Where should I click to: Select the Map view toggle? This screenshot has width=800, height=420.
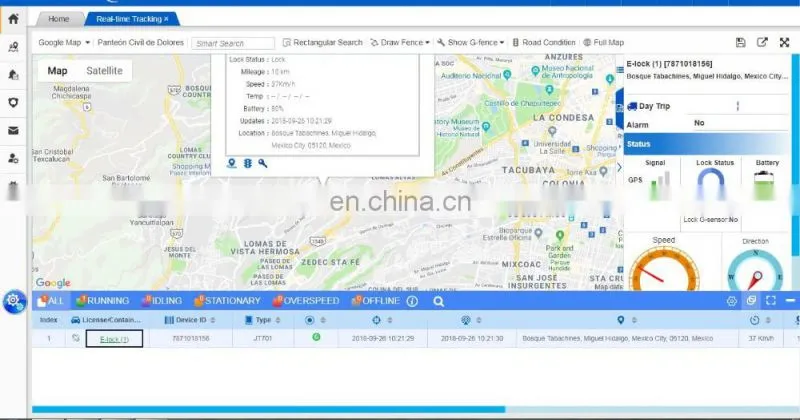pos(57,71)
